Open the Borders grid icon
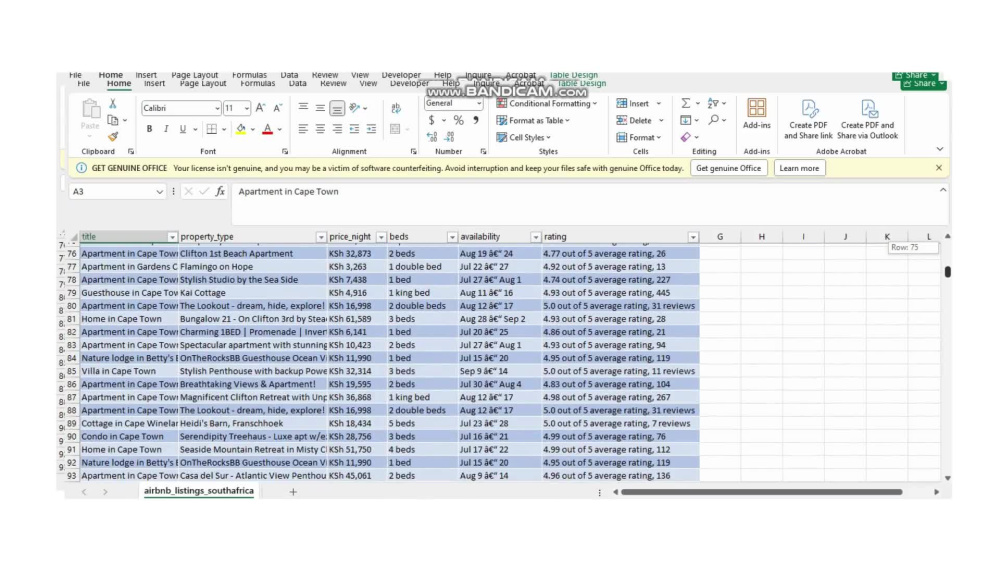The image size is (1000, 563). [212, 129]
